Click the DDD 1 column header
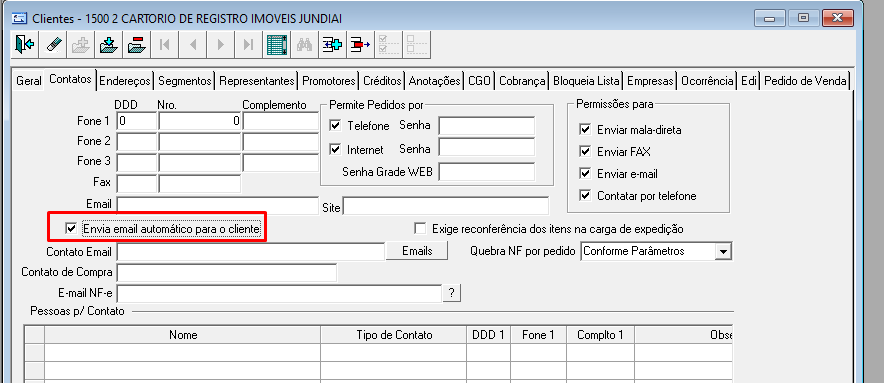884x383 pixels. point(488,335)
